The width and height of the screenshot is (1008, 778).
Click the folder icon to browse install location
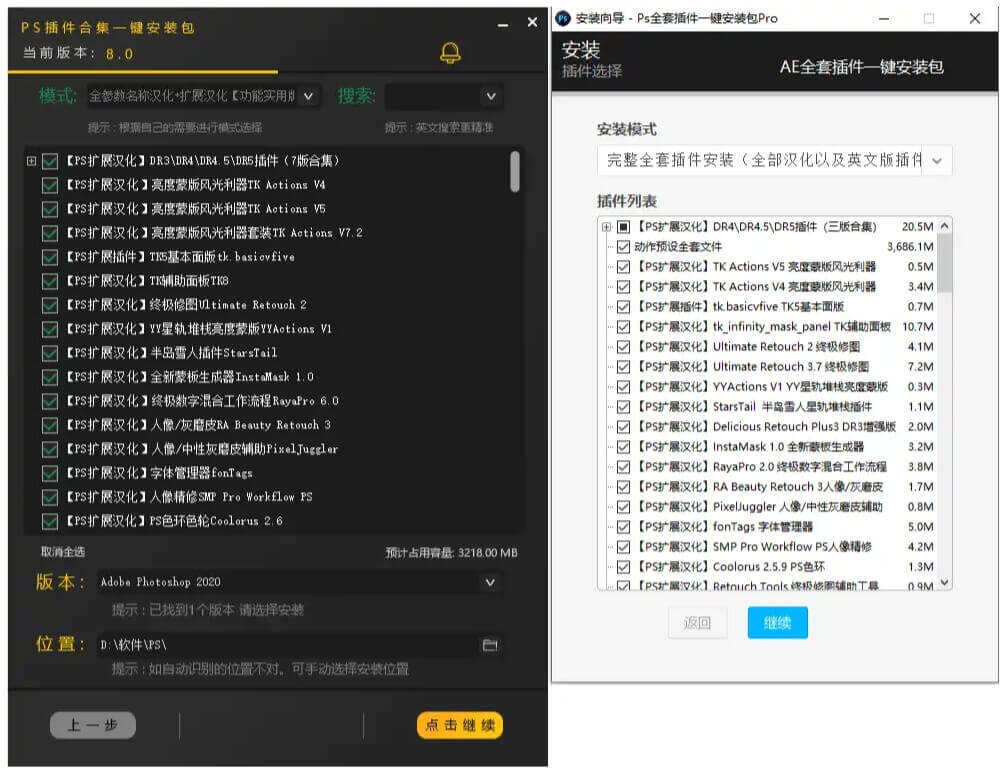point(490,645)
